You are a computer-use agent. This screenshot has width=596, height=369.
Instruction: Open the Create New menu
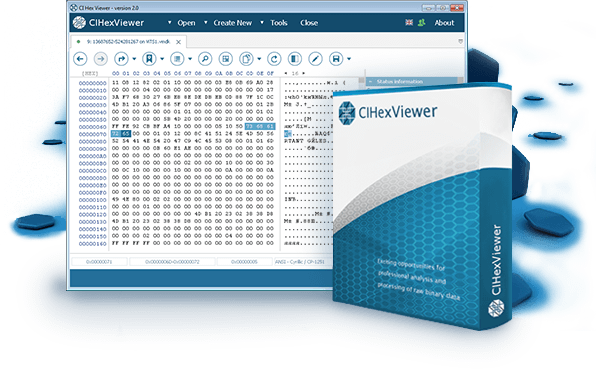point(233,23)
